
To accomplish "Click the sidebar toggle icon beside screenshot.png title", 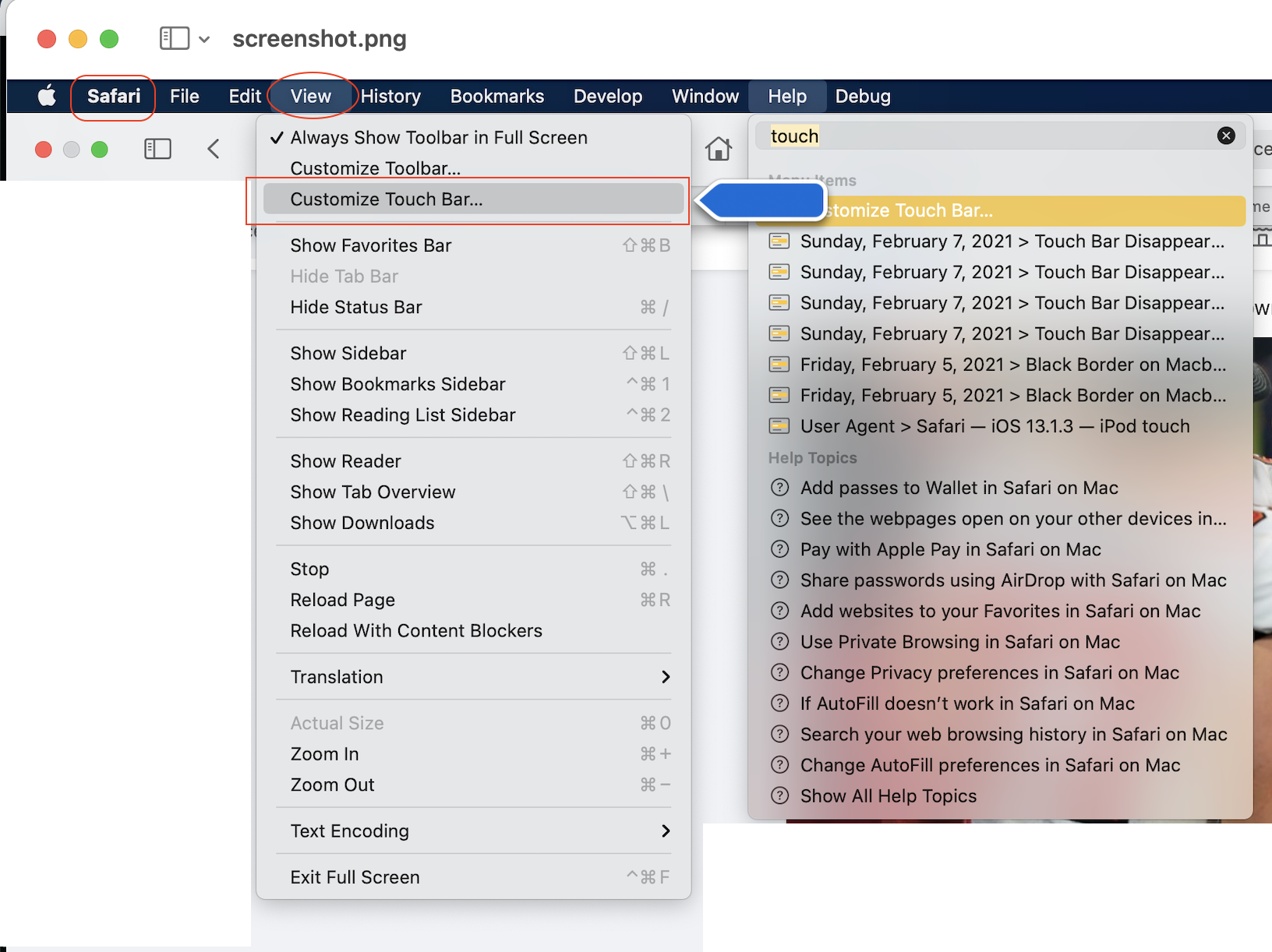I will click(x=175, y=38).
